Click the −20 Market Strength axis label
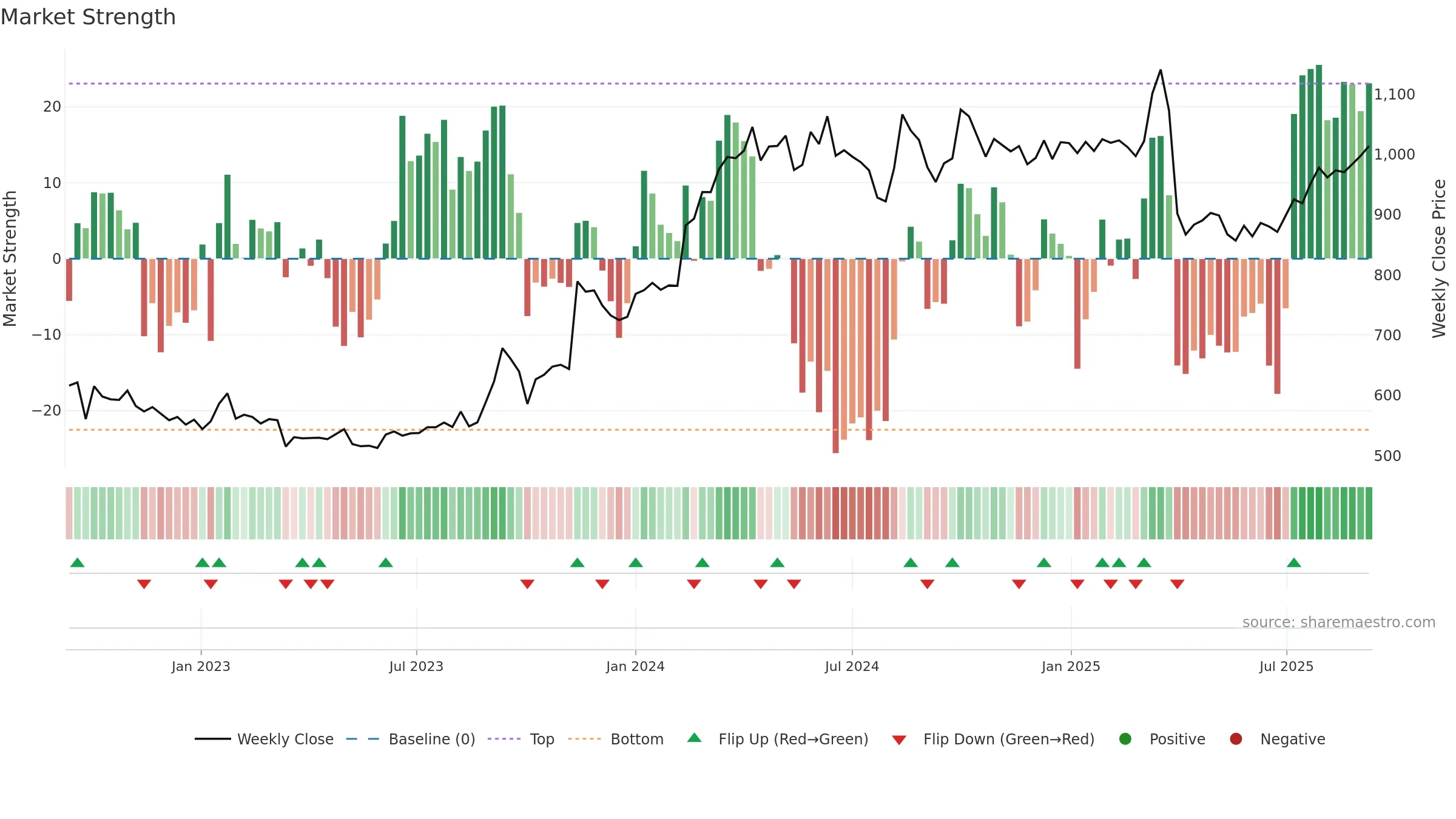The image size is (1456, 819). coord(46,411)
